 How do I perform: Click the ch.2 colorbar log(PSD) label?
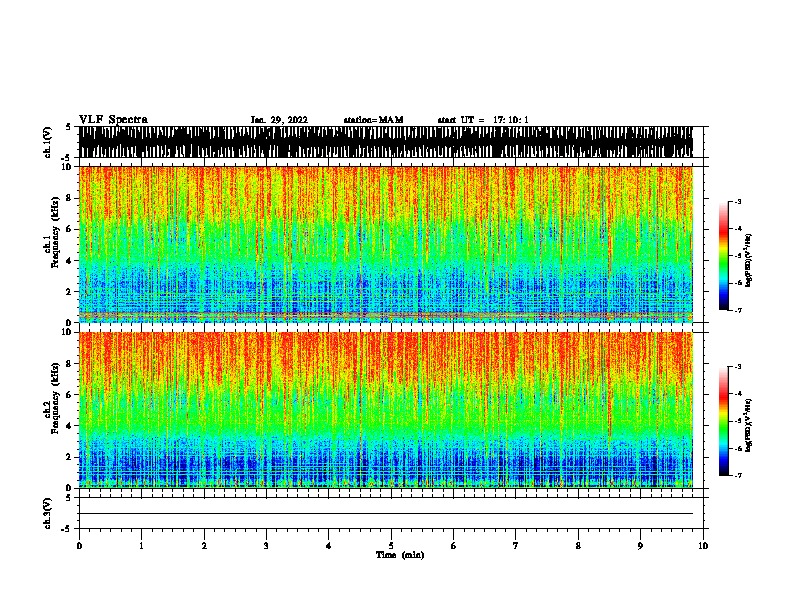click(748, 425)
